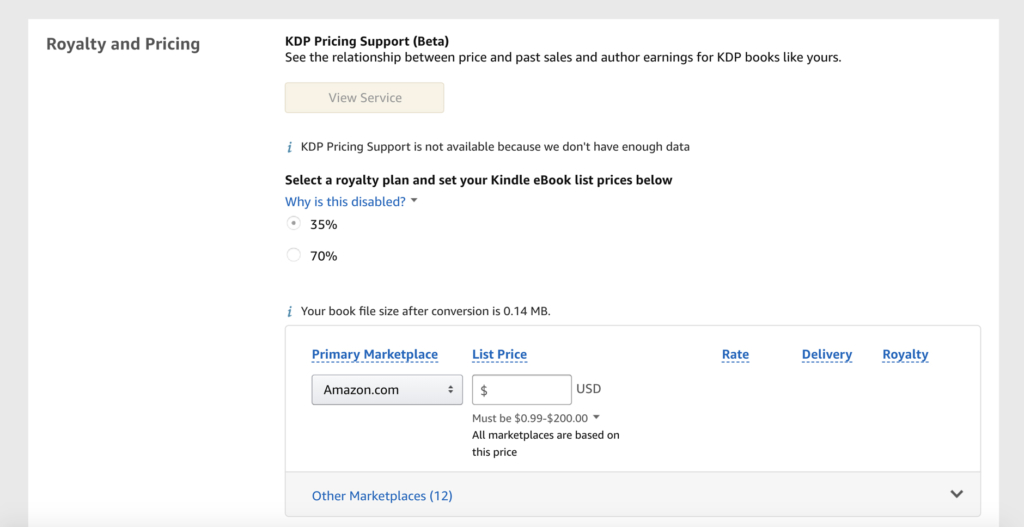Select the 70% royalty plan
The width and height of the screenshot is (1024, 527).
click(293, 255)
